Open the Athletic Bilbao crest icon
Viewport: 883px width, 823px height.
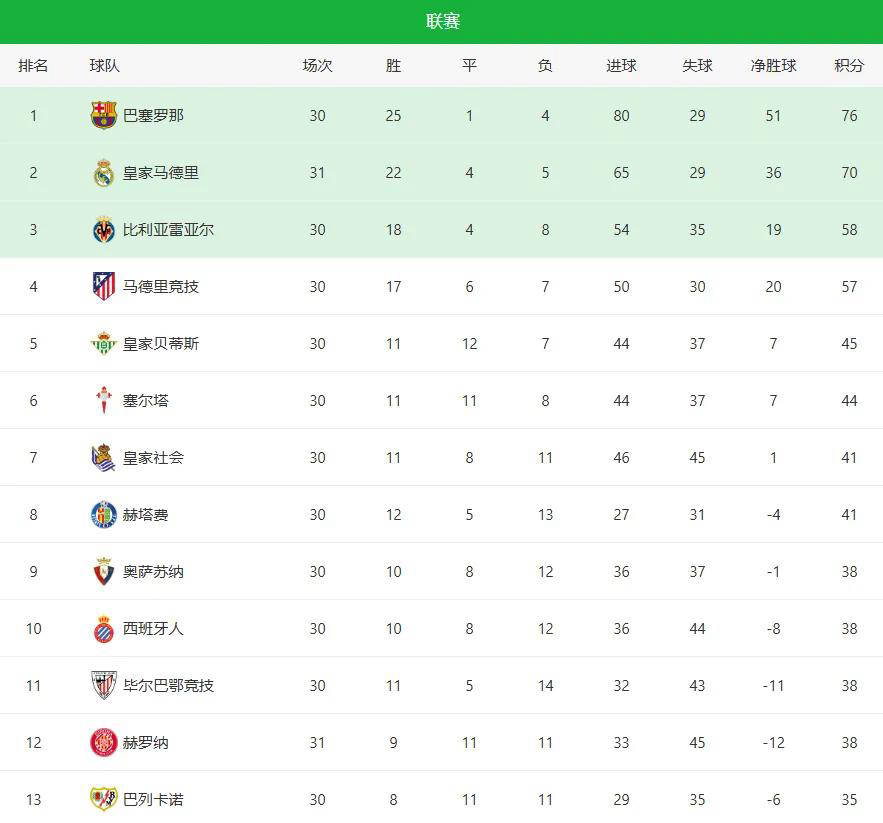(104, 686)
